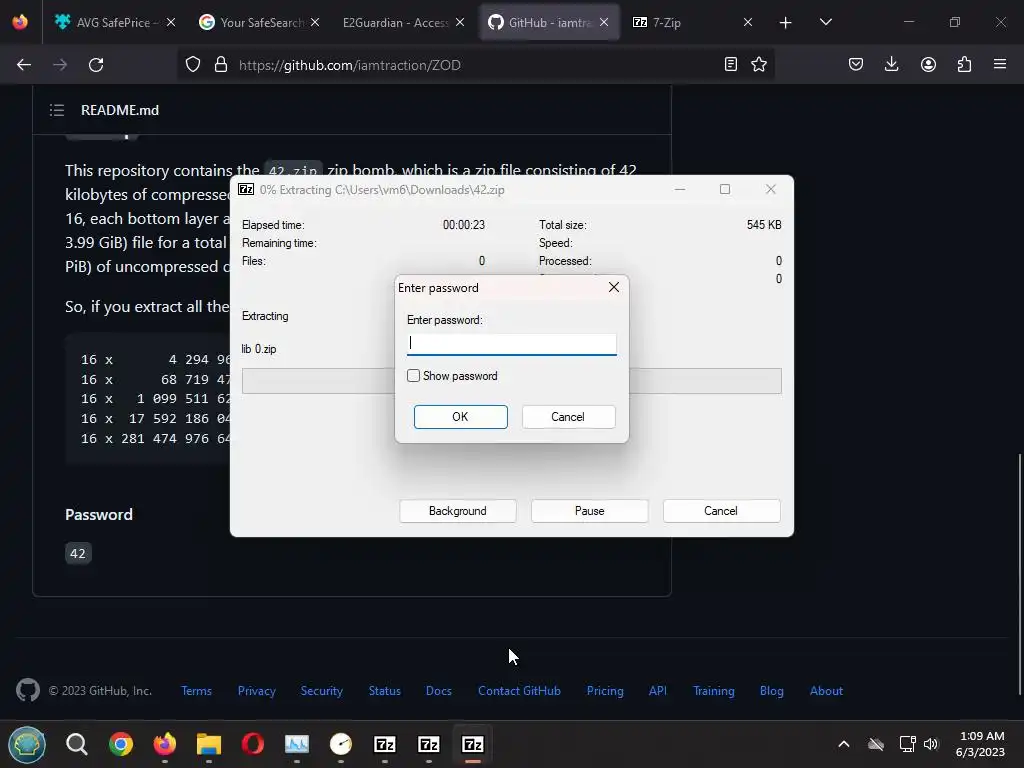Open Pocket save icon

tap(856, 64)
